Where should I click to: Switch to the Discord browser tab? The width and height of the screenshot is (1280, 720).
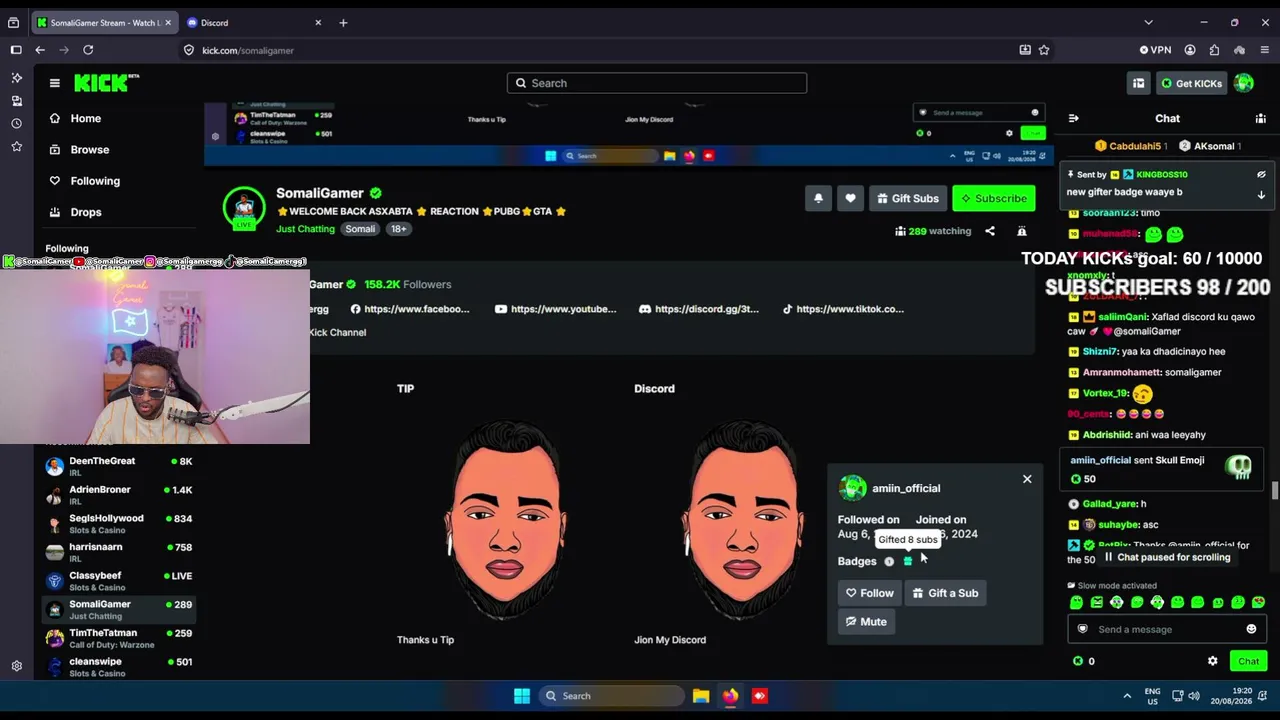(254, 22)
